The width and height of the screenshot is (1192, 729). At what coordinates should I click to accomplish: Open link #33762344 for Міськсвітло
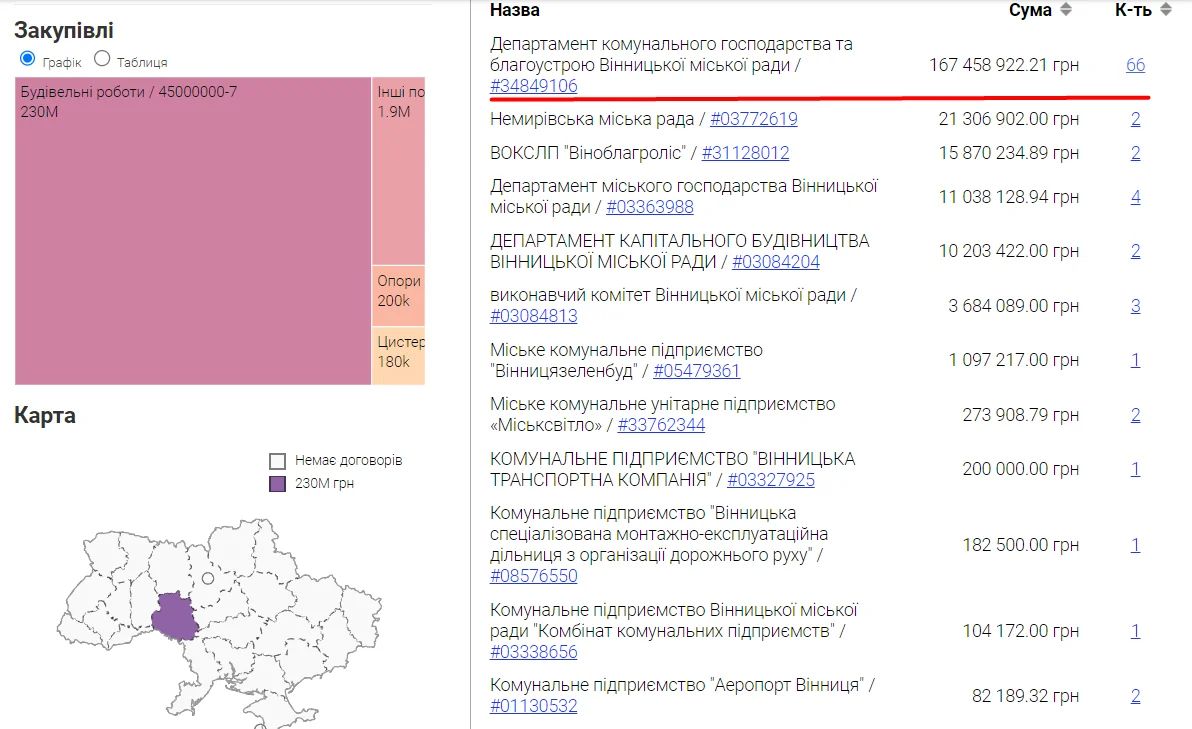coord(661,425)
